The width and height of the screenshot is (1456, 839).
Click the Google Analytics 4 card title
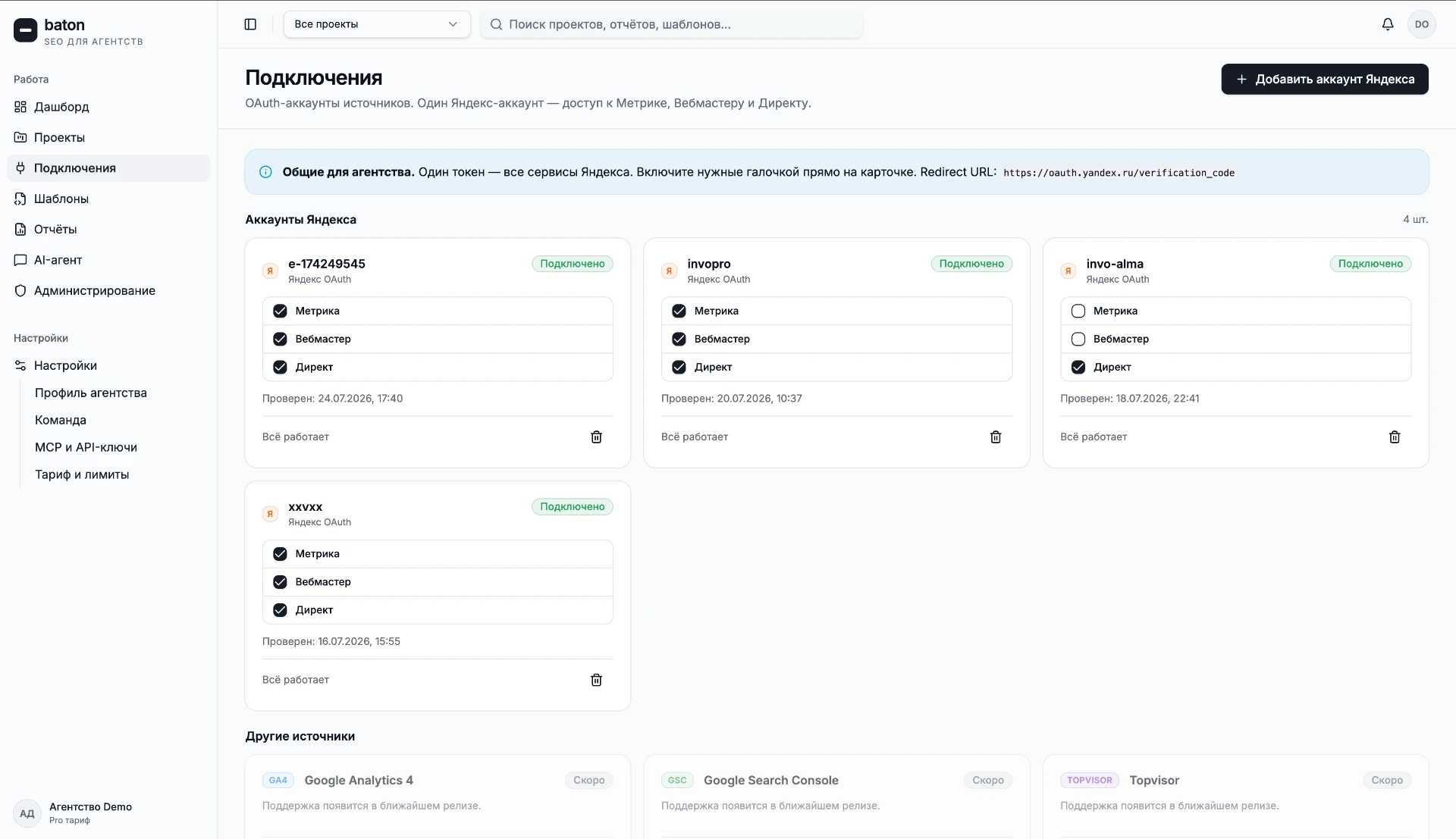(x=359, y=781)
